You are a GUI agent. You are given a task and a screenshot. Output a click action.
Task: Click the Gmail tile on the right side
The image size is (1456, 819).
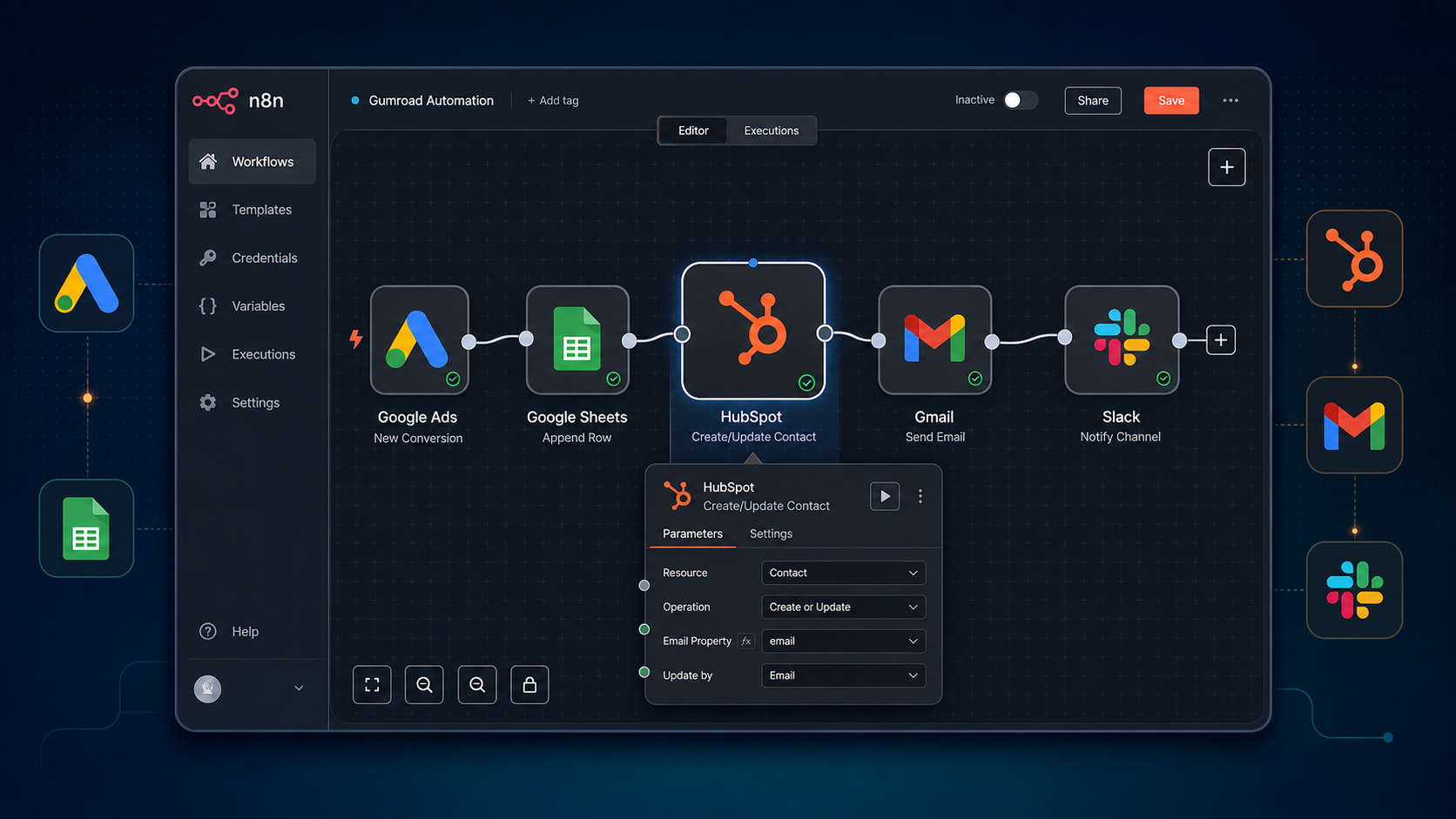[1354, 425]
